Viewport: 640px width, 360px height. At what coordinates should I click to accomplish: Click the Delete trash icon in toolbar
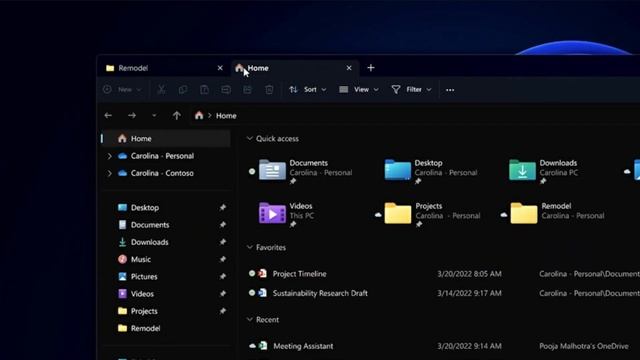click(x=269, y=89)
